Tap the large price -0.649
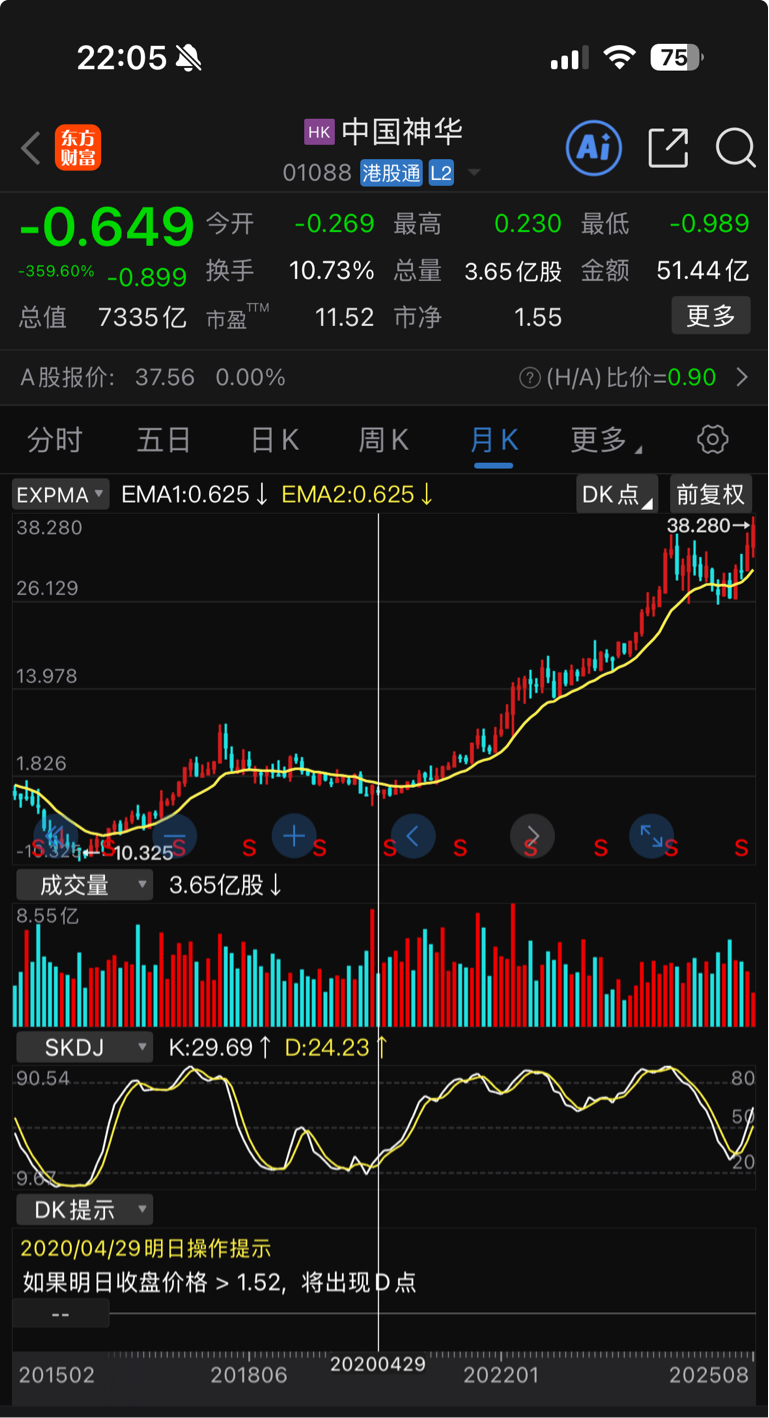The height and width of the screenshot is (1418, 769). click(x=106, y=227)
